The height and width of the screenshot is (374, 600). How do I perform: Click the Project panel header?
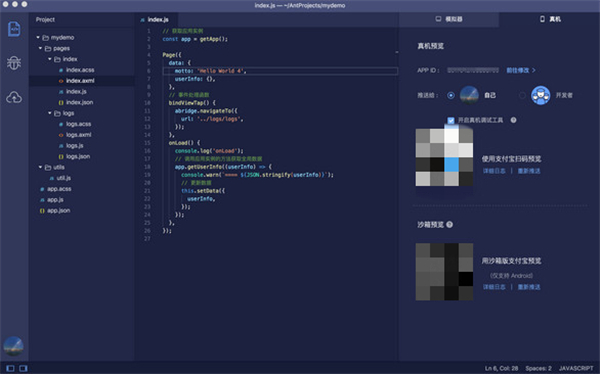pos(45,20)
